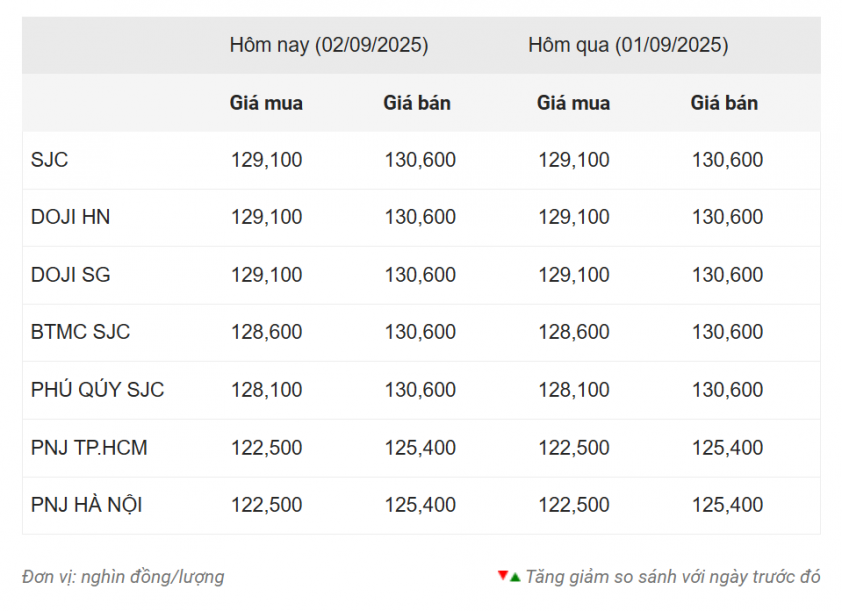Select the SJC row label
The image size is (842, 611).
click(50, 160)
